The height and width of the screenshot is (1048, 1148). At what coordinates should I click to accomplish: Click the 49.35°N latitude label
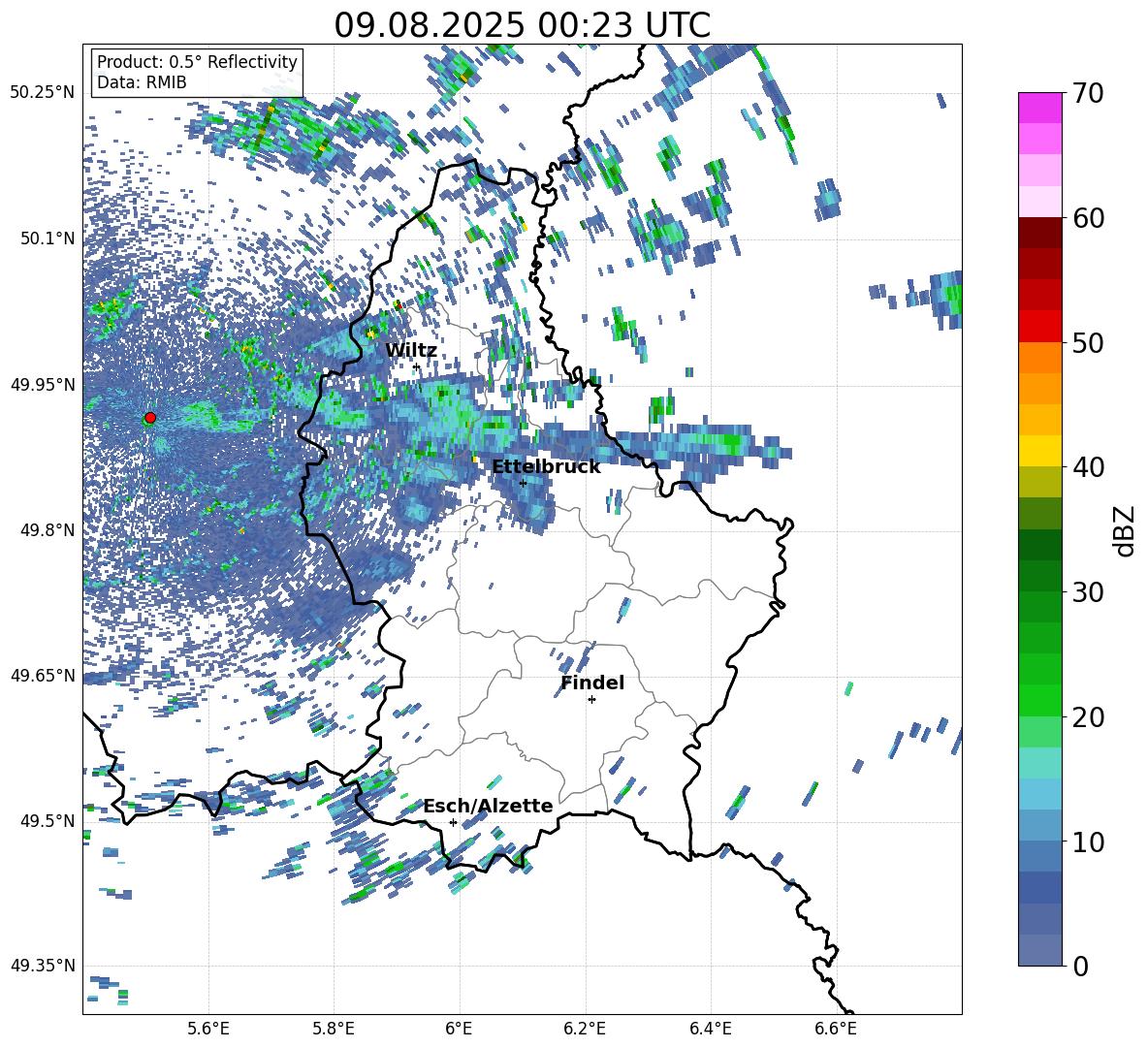point(43,966)
